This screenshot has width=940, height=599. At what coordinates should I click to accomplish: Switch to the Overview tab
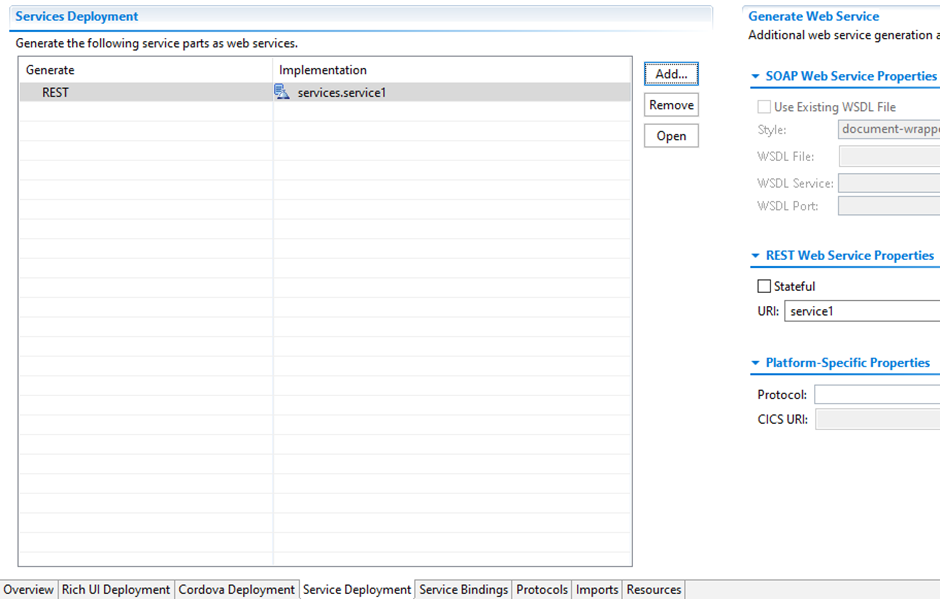[28, 589]
